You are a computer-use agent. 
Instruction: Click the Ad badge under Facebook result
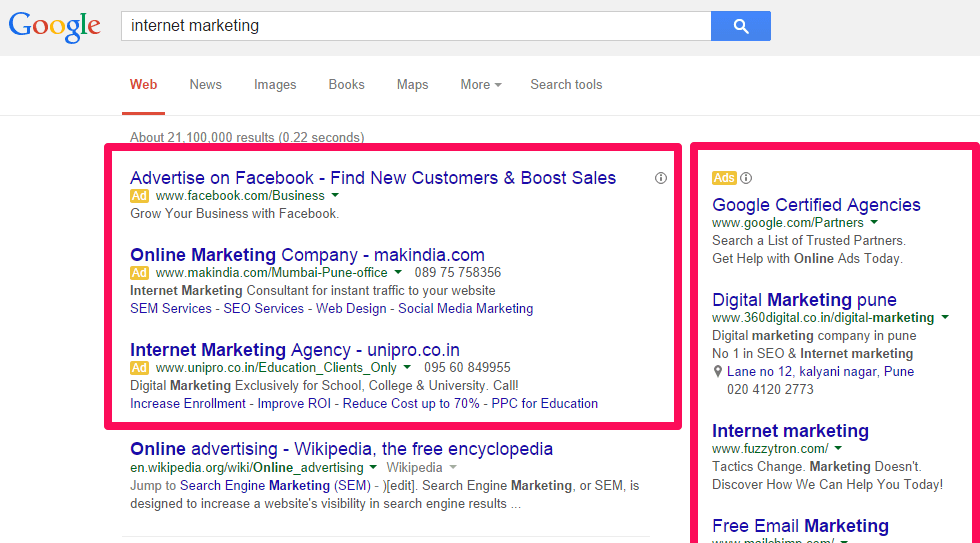pos(139,196)
